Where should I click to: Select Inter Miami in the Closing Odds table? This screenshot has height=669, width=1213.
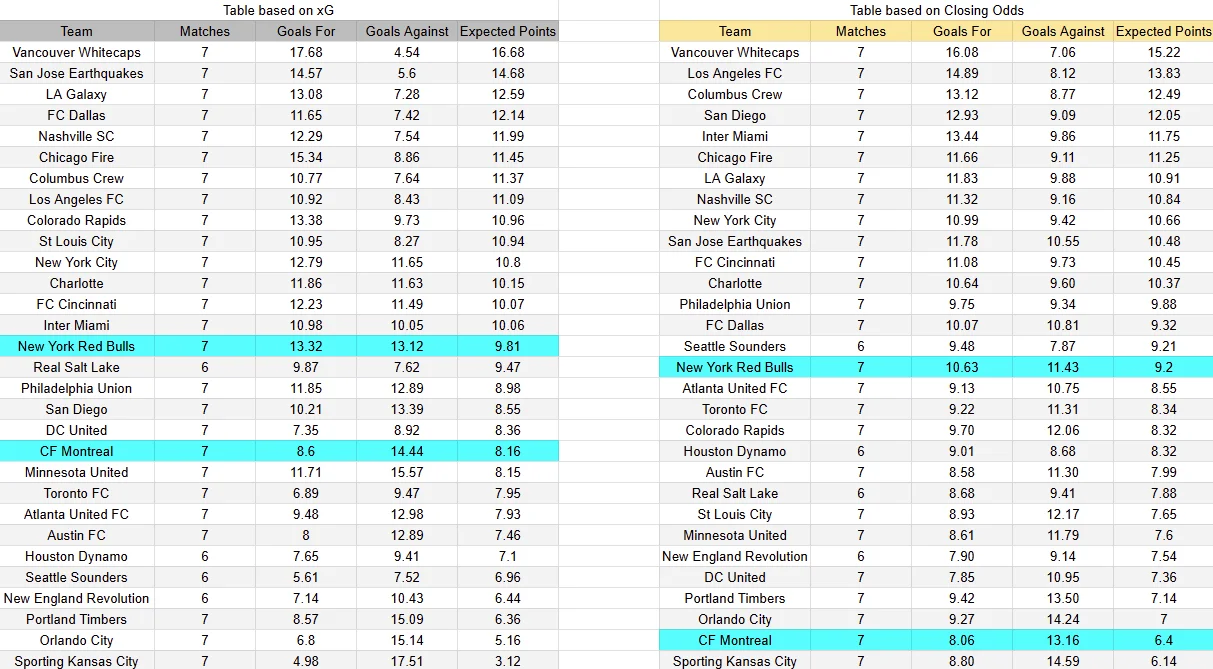pyautogui.click(x=735, y=136)
